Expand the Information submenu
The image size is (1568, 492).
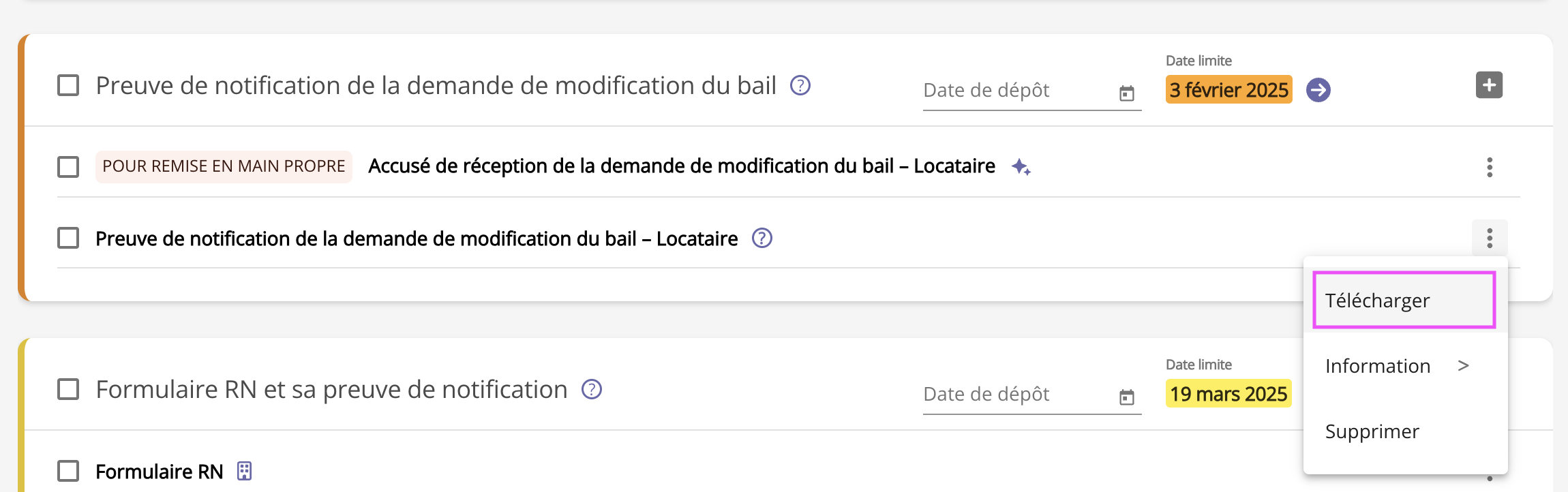(x=1396, y=366)
